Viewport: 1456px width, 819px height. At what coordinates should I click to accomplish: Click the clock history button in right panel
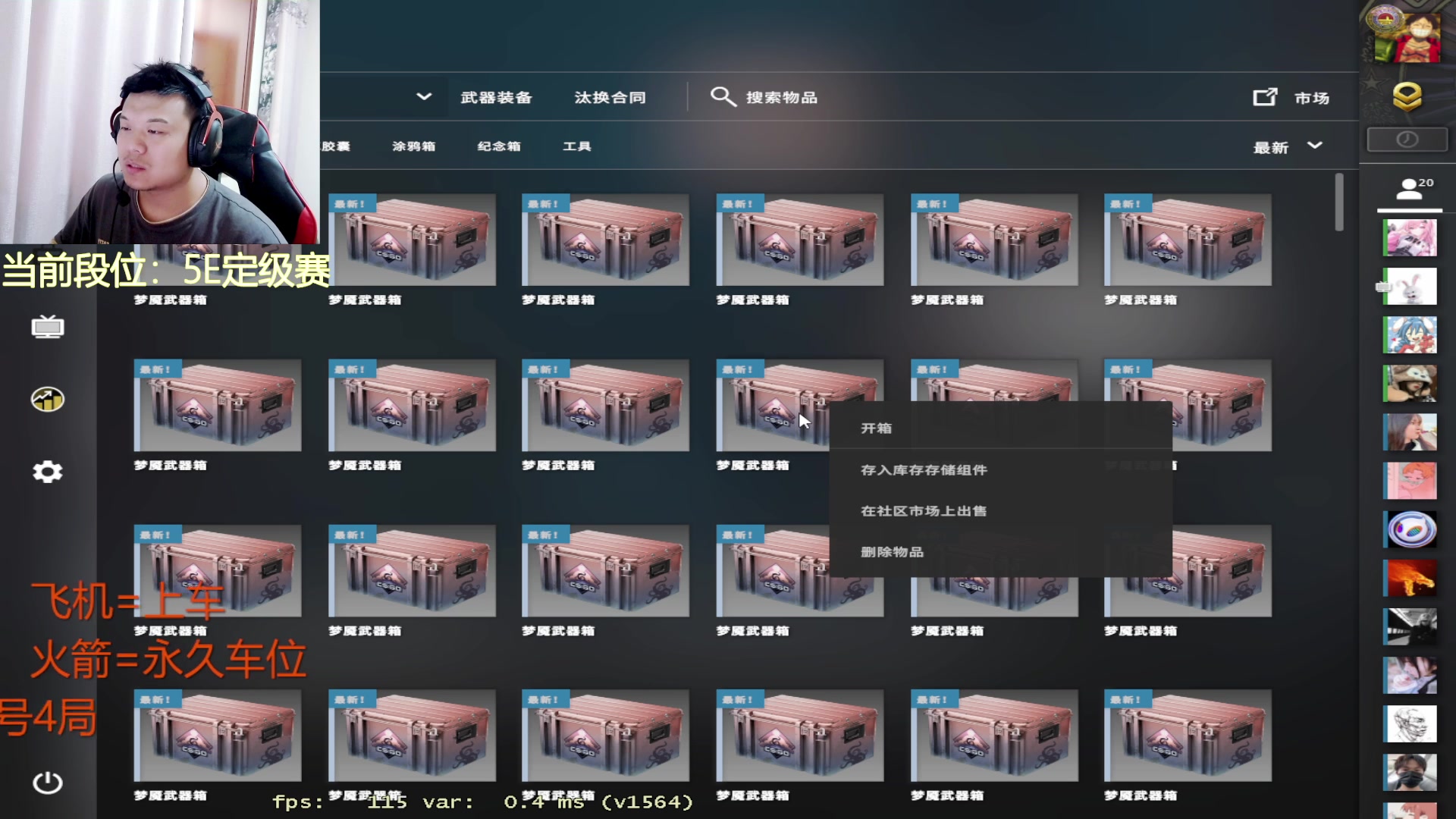click(x=1407, y=140)
